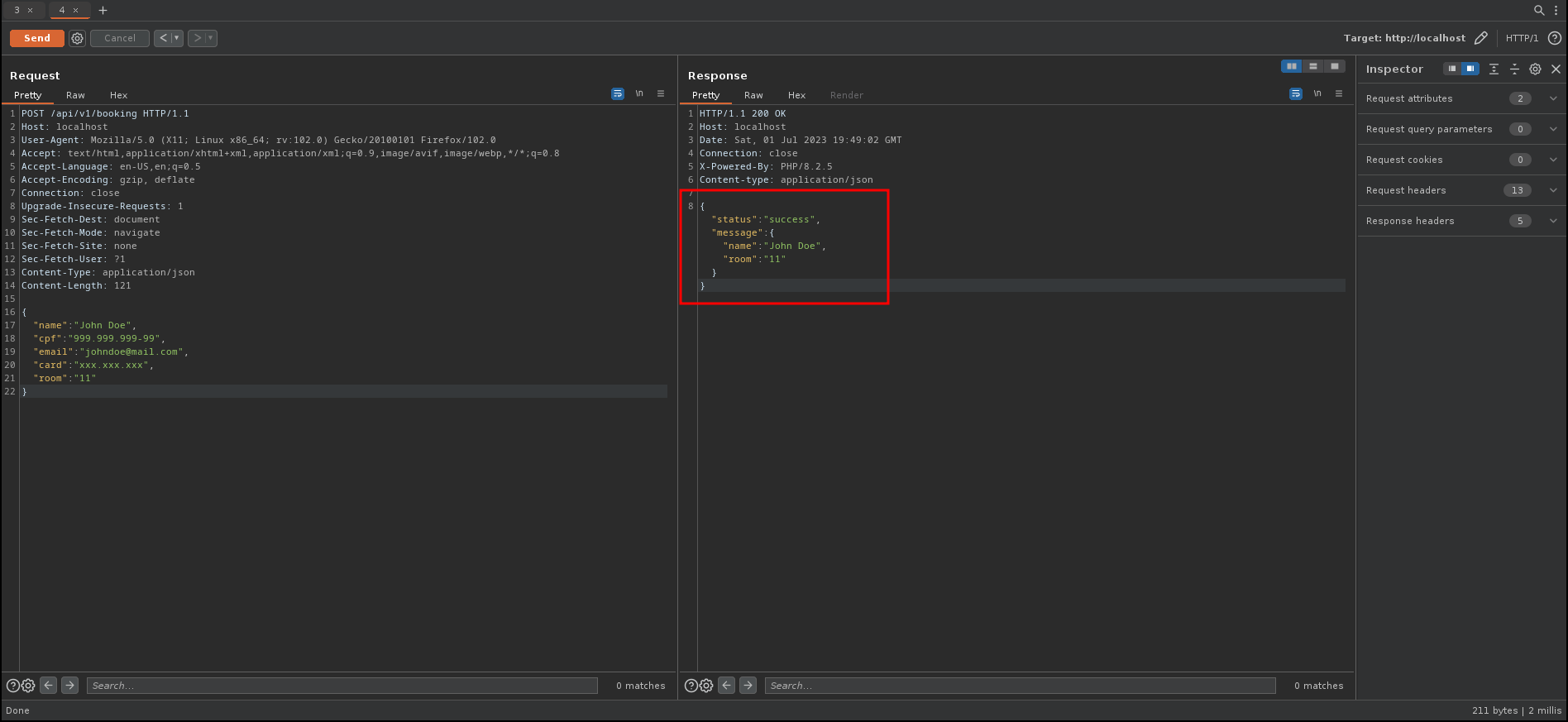Open the send options gear beside Send
Viewport: 1568px width, 722px height.
[x=77, y=38]
